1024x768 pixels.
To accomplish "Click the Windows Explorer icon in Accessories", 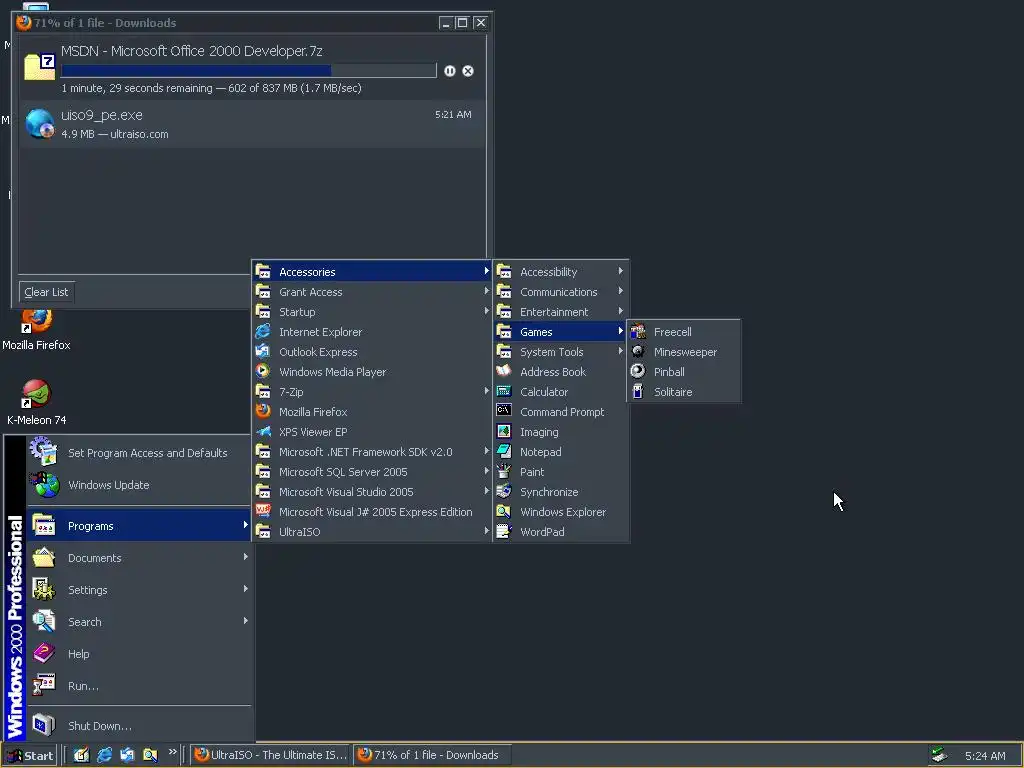I will tap(504, 511).
